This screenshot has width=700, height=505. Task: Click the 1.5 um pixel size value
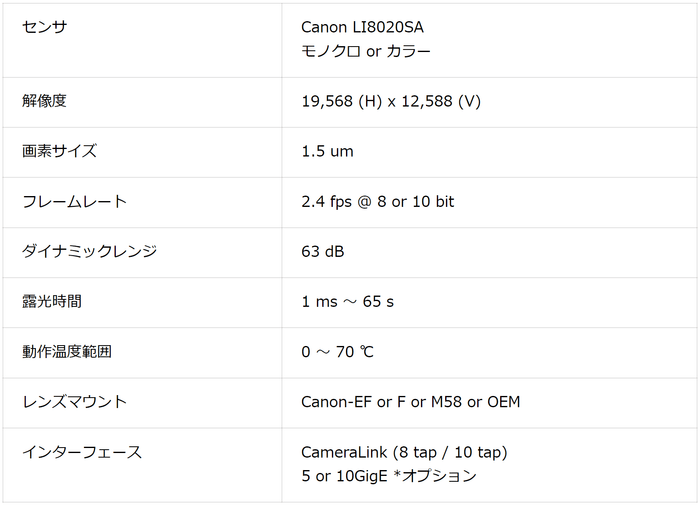[327, 151]
